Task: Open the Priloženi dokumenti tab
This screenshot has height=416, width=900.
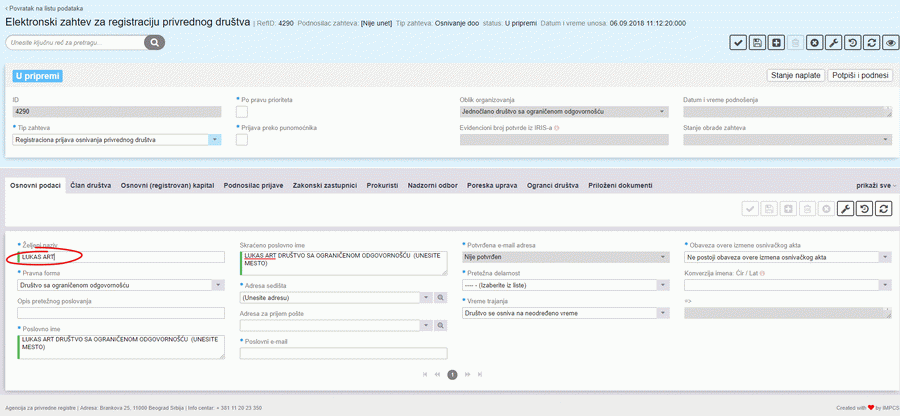Action: click(x=621, y=186)
